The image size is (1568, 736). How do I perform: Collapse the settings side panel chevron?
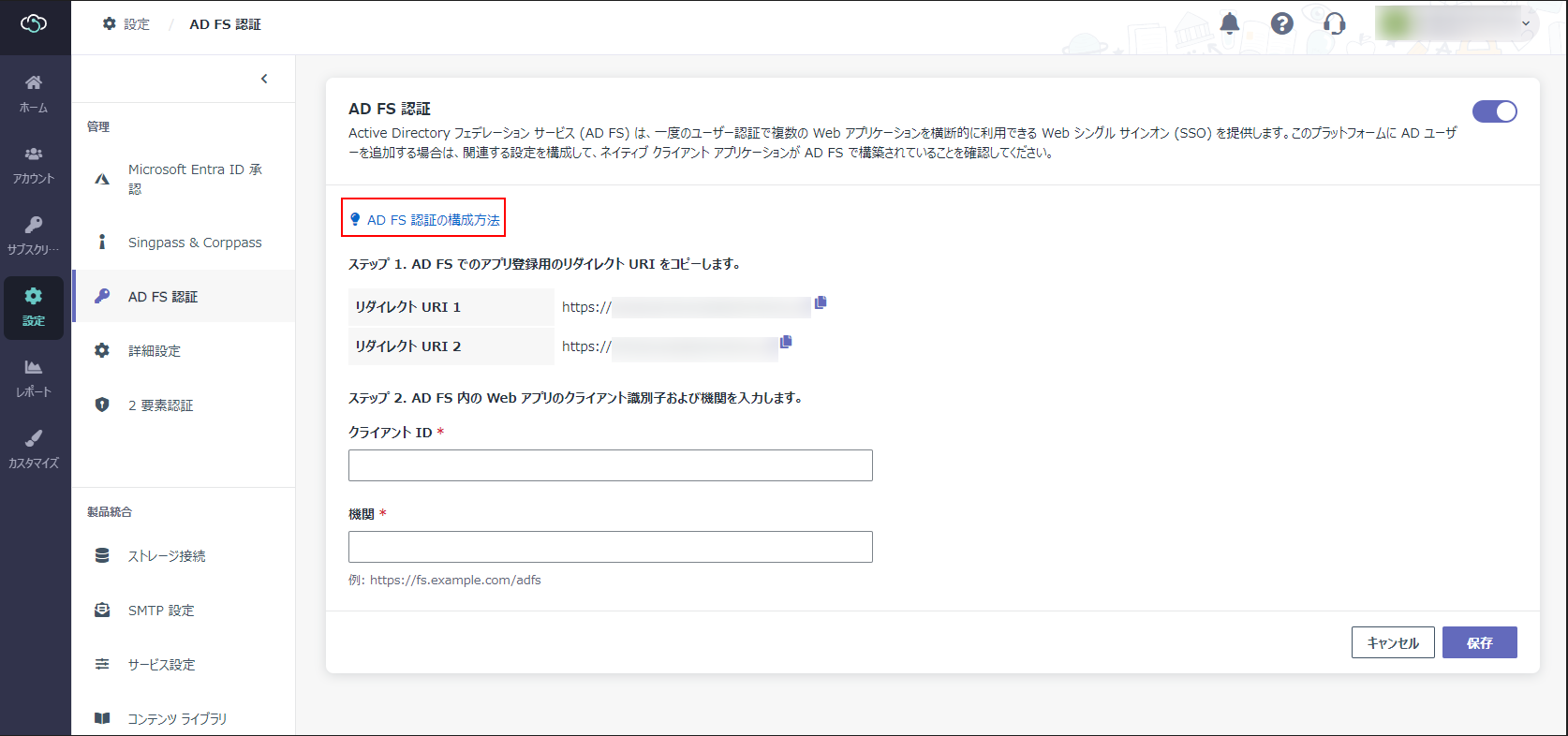(264, 79)
